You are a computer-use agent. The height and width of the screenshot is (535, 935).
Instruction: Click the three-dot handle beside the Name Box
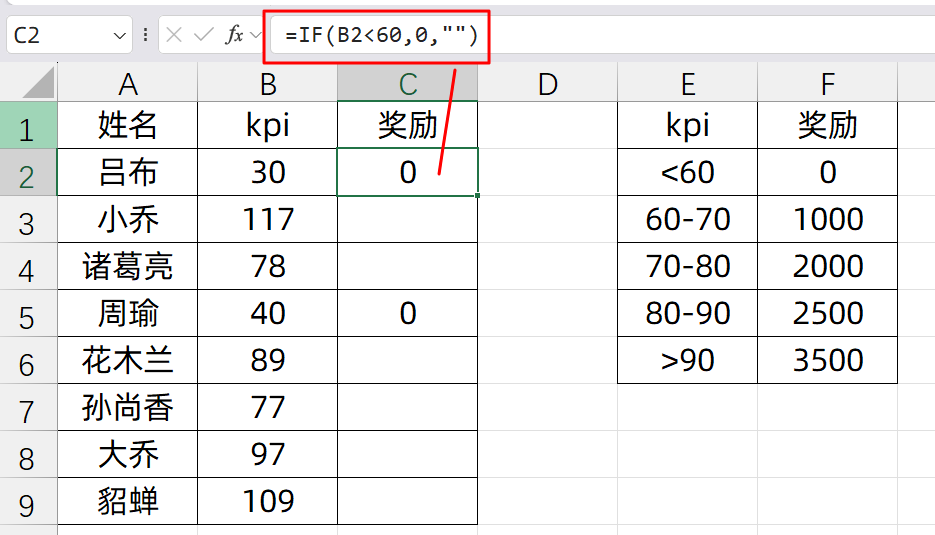(x=145, y=35)
